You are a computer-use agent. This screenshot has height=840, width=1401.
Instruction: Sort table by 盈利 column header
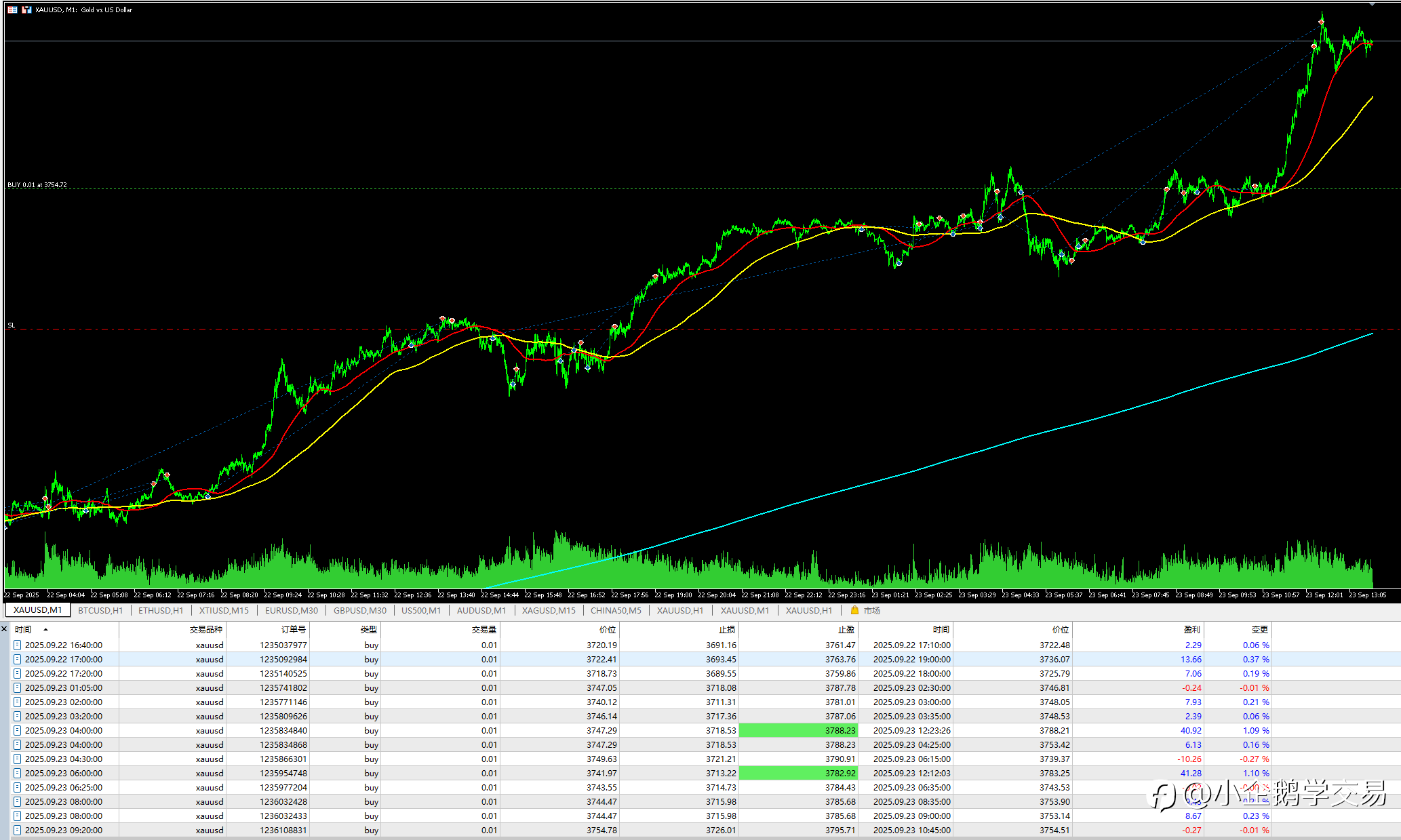1191,630
